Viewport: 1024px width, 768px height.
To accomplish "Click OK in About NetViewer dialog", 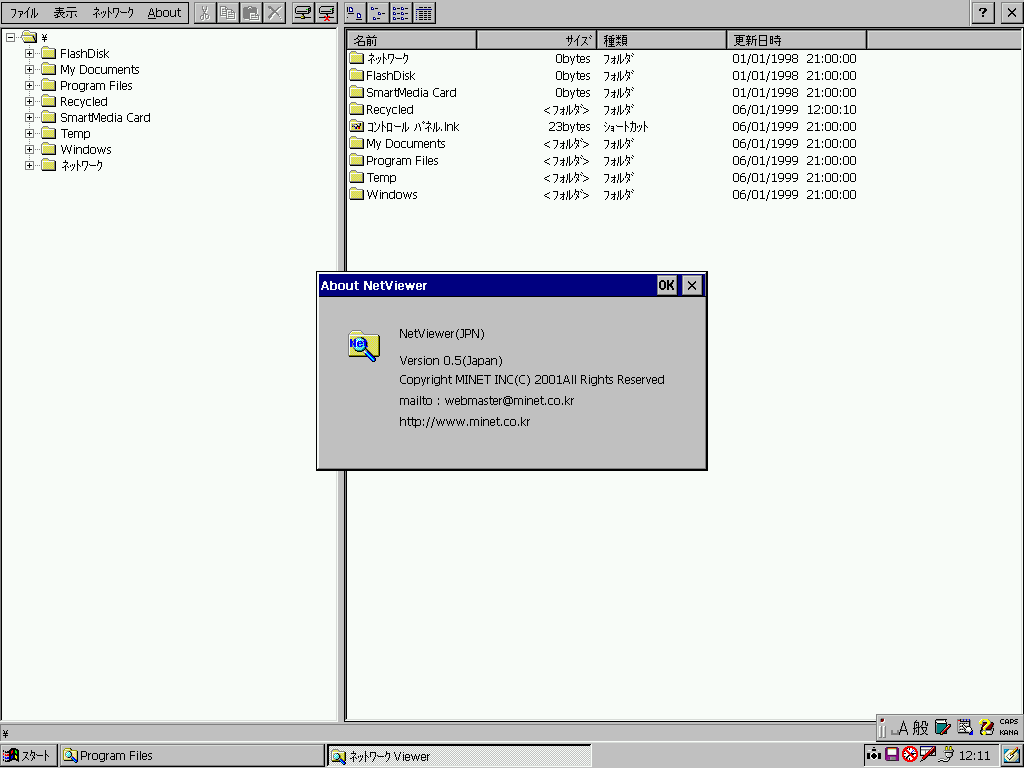I will [666, 285].
